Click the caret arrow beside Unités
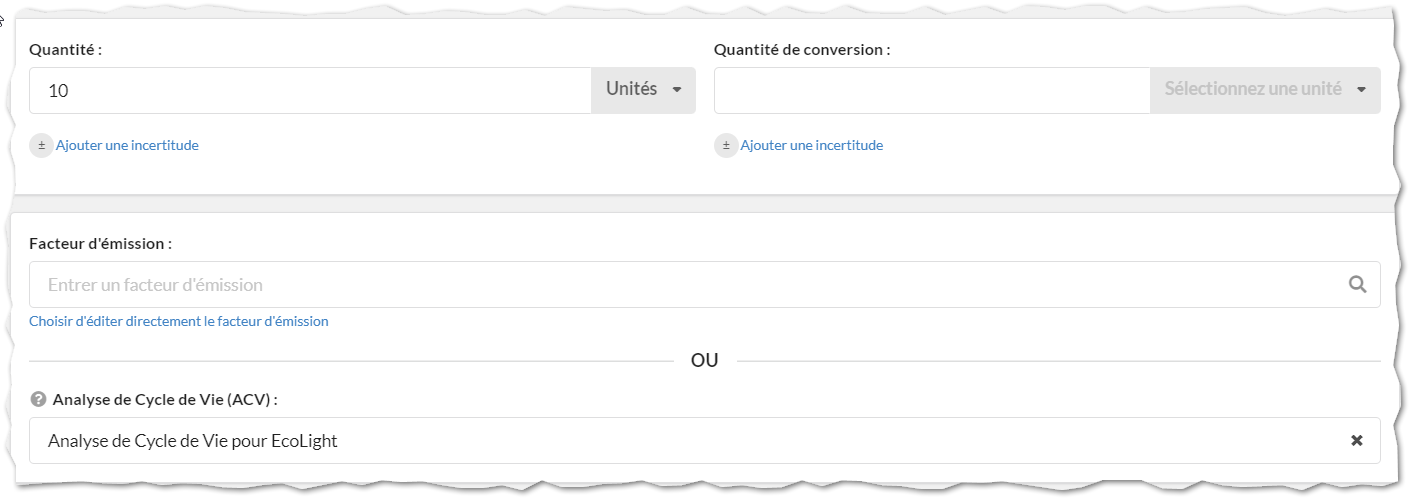 coord(677,90)
